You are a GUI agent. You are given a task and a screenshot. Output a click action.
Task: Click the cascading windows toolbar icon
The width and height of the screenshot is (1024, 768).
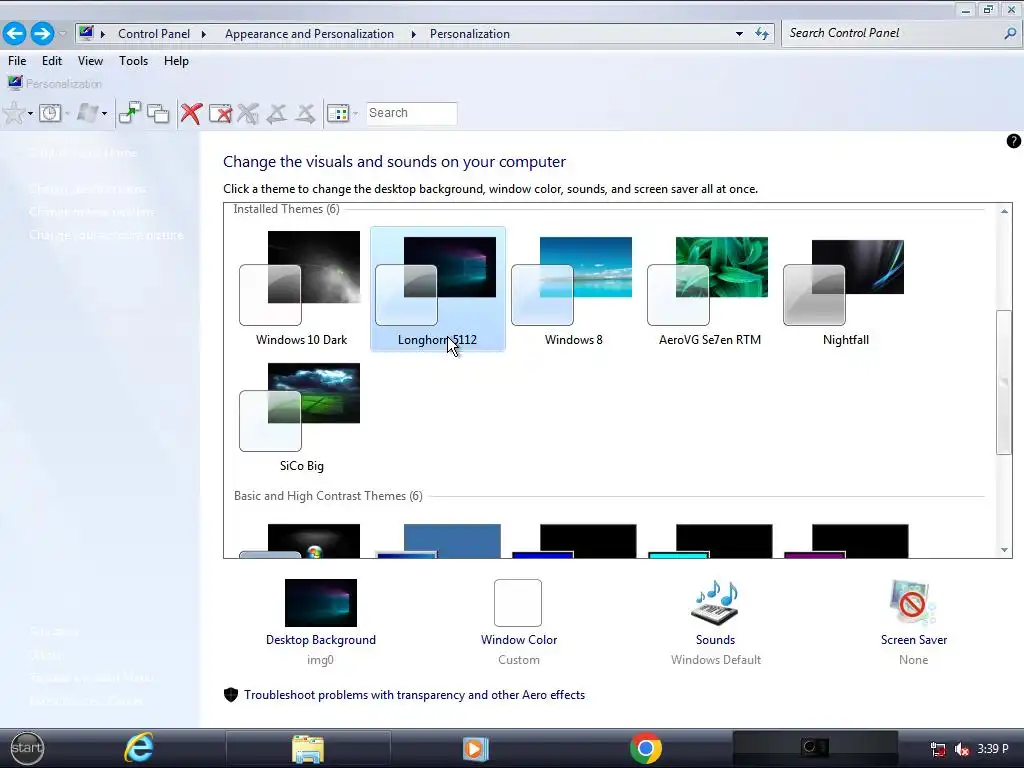click(158, 113)
